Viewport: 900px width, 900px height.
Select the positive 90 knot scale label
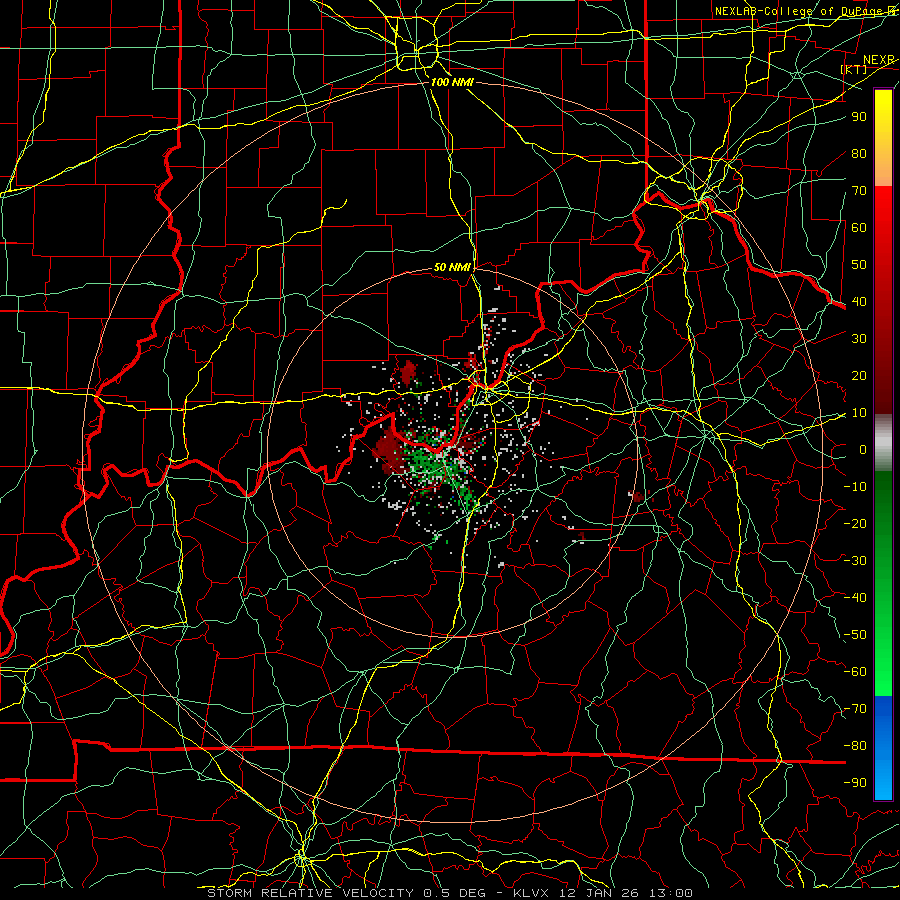click(859, 117)
